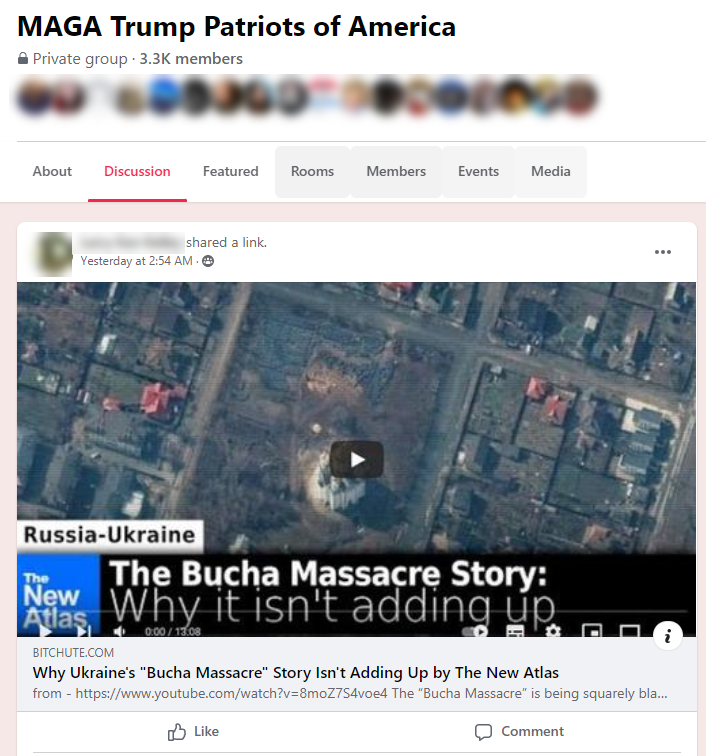706x756 pixels.
Task: Like the shared post
Action: [193, 731]
